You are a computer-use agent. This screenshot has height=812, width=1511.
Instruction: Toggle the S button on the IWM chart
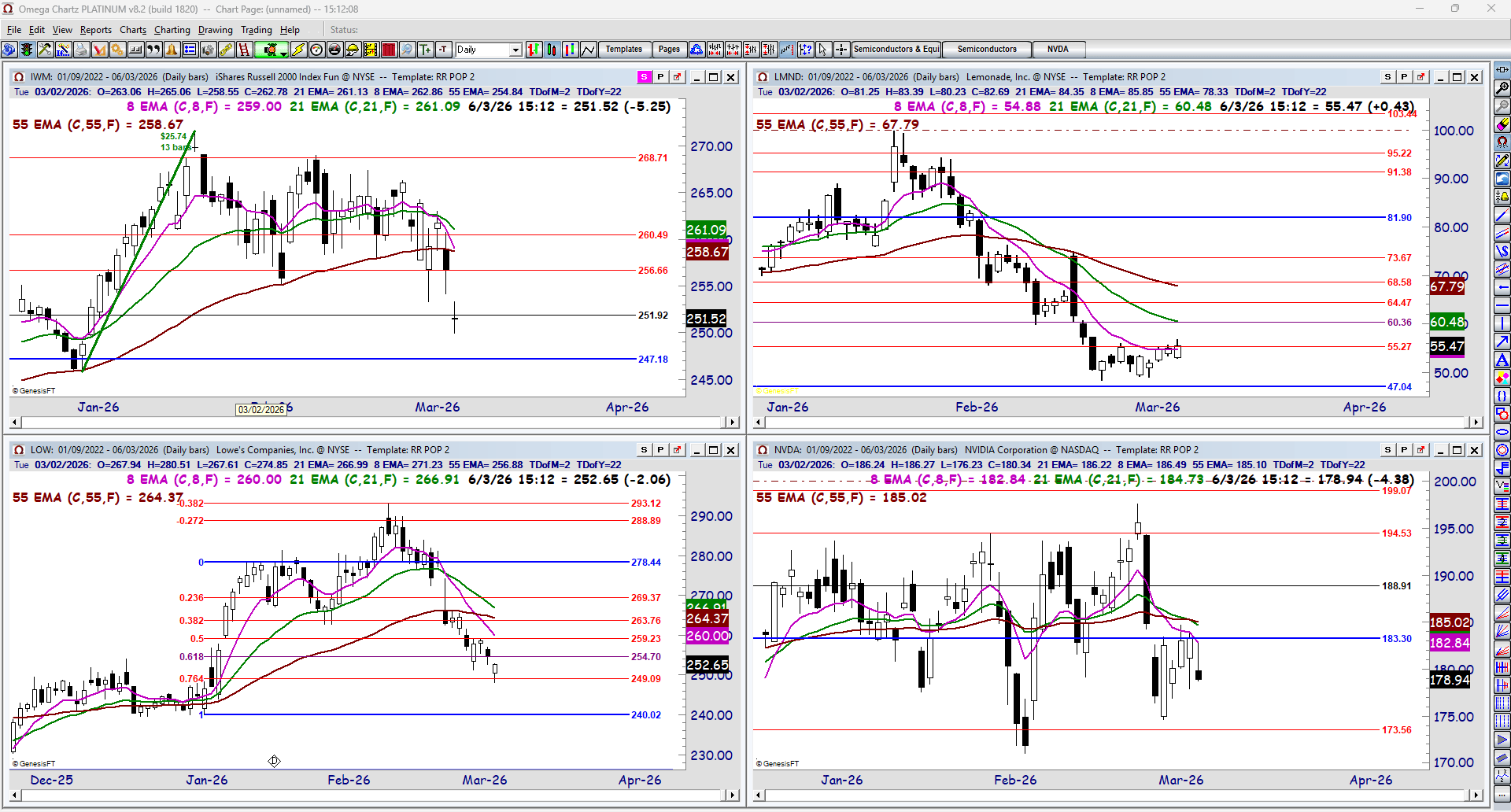tap(644, 77)
